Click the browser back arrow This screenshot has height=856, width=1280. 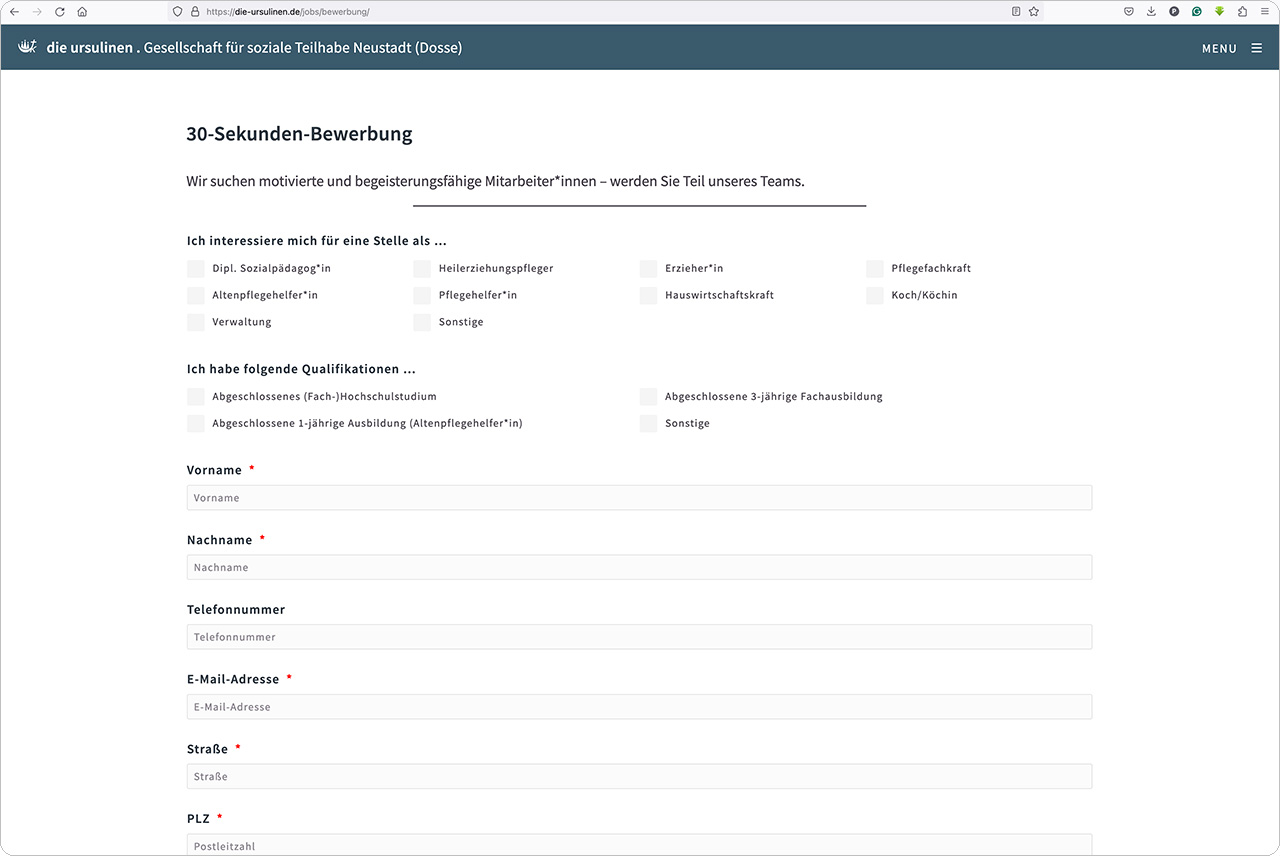point(14,12)
